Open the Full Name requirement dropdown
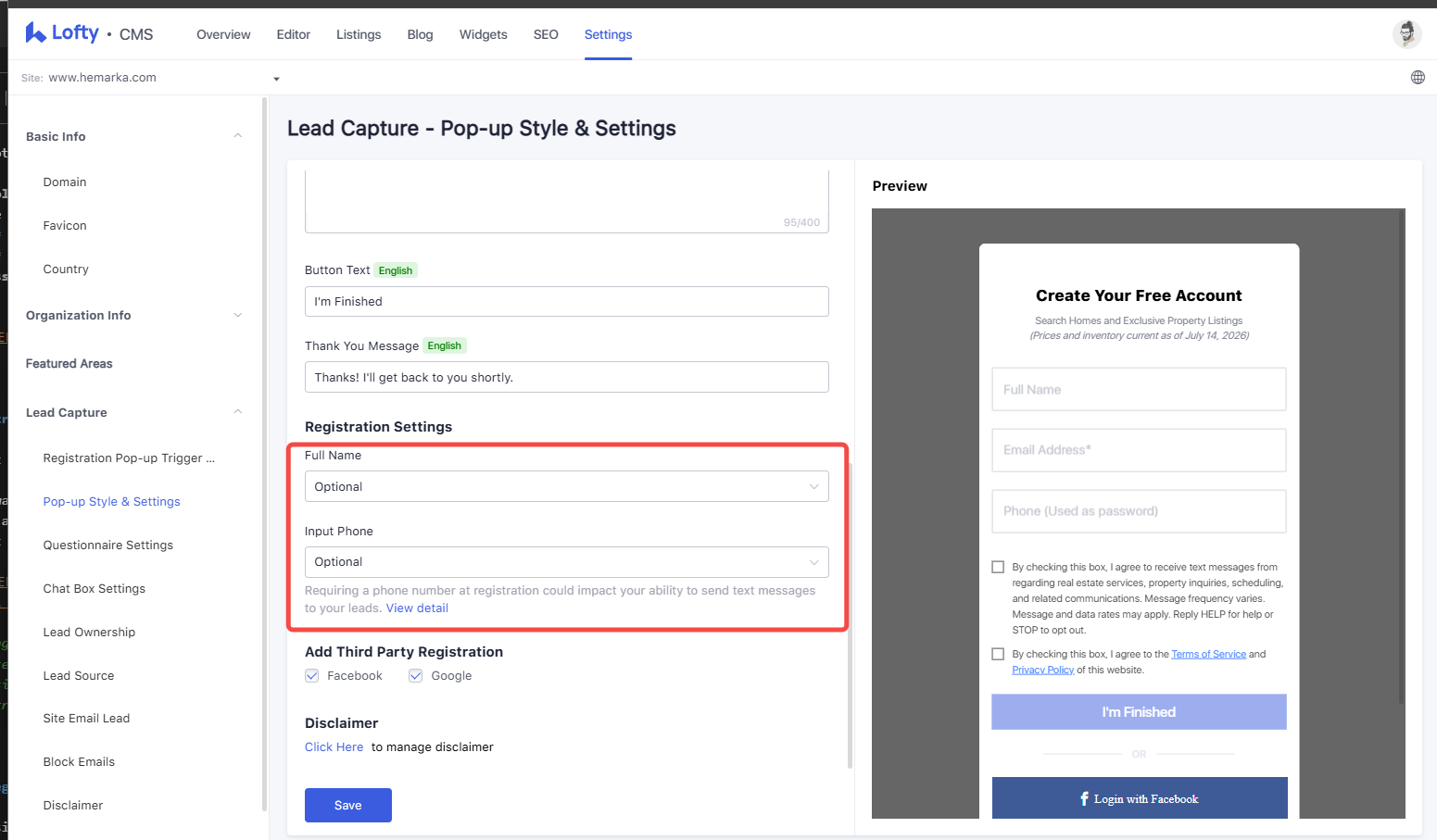 pos(566,486)
